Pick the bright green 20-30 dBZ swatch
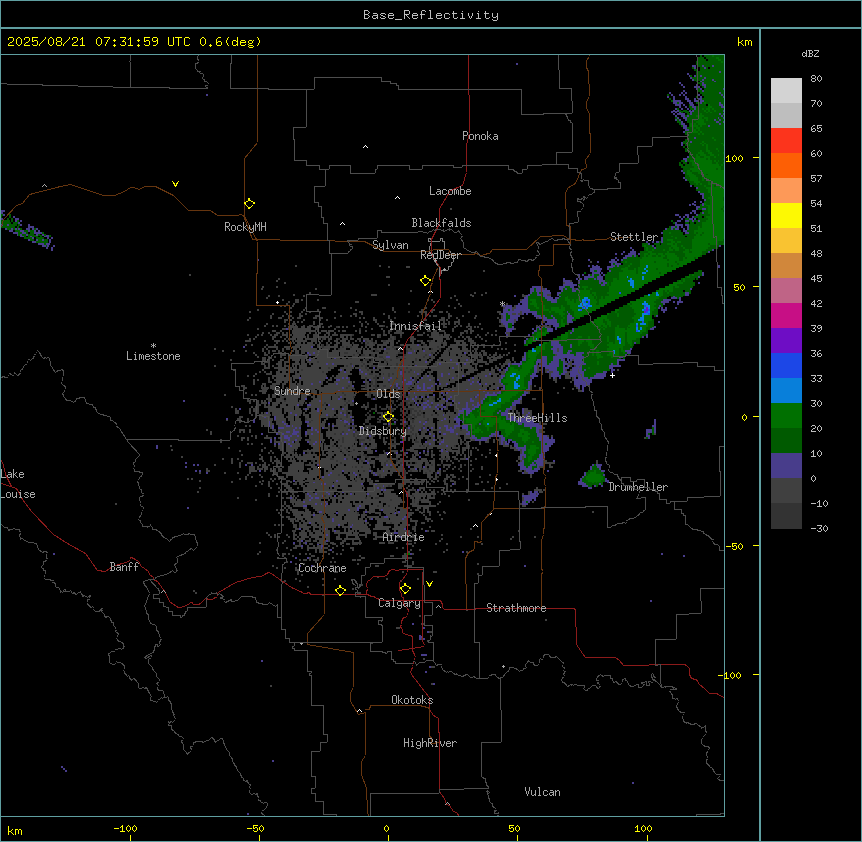 [786, 416]
